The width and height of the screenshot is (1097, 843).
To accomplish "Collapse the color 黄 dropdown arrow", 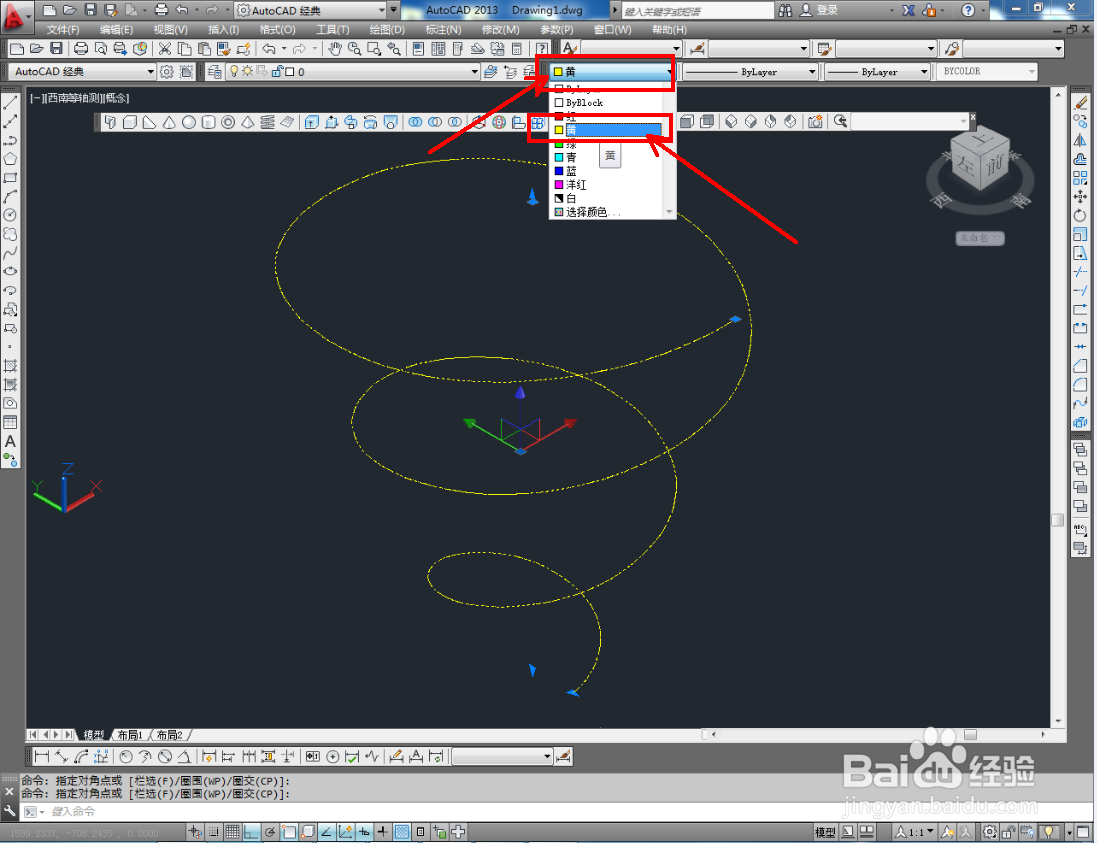I will click(669, 71).
